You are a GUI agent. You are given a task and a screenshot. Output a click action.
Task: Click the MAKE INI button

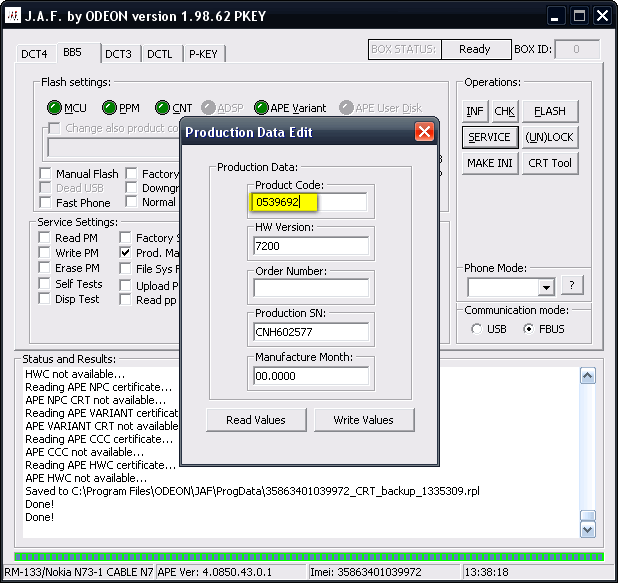coord(490,163)
